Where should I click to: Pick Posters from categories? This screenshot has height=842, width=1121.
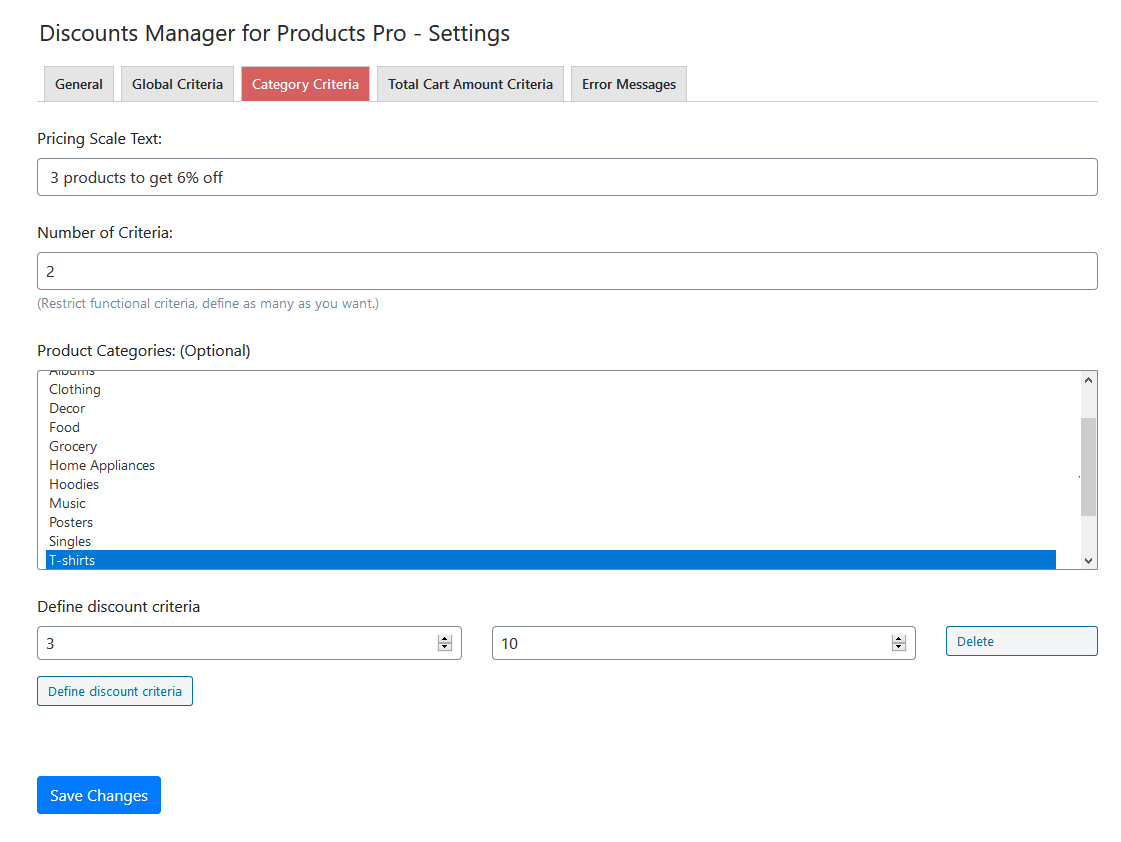[550, 522]
